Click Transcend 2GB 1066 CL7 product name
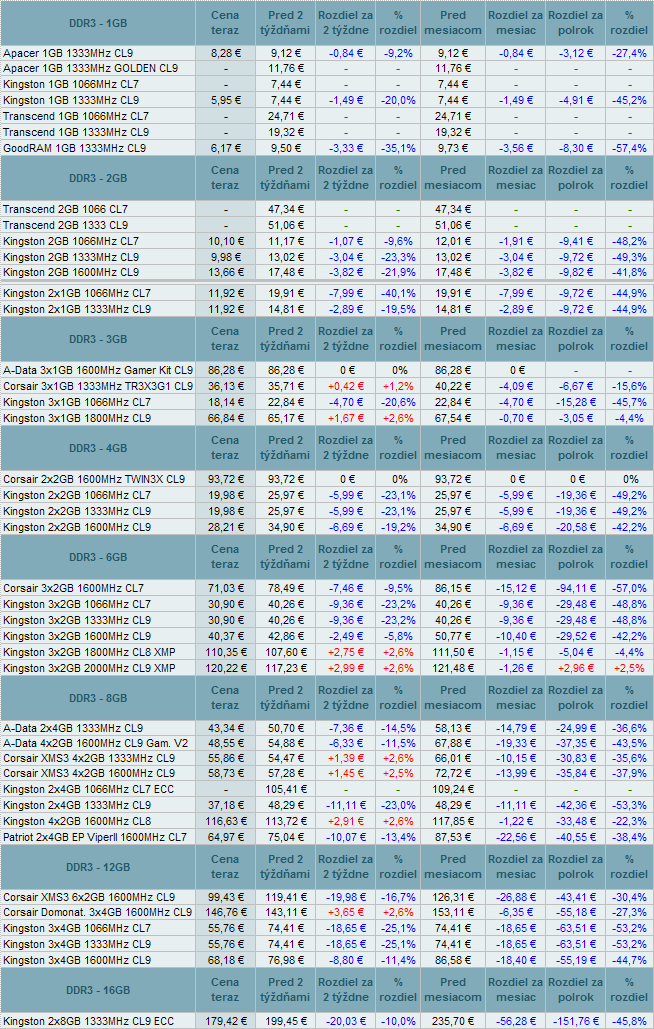Image resolution: width=654 pixels, height=1029 pixels. coord(65,209)
